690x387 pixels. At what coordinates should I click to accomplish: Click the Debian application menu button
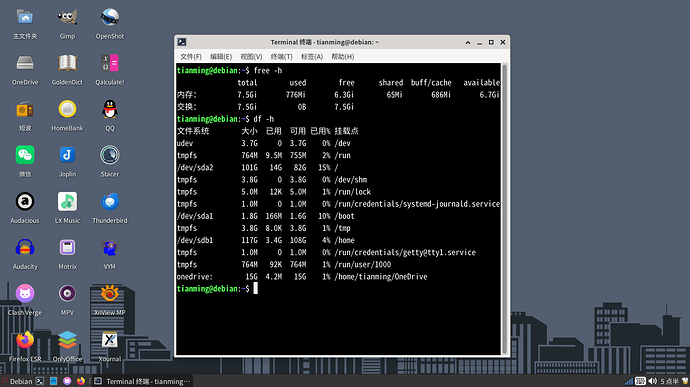[x=17, y=381]
